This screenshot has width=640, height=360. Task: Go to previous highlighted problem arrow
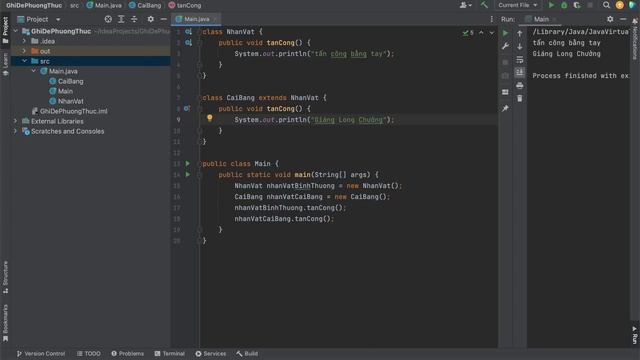(481, 33)
